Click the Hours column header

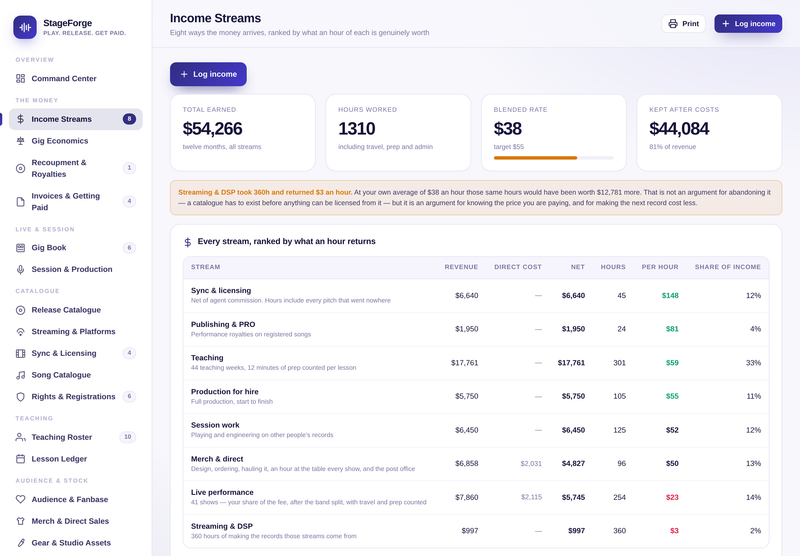[x=613, y=267]
